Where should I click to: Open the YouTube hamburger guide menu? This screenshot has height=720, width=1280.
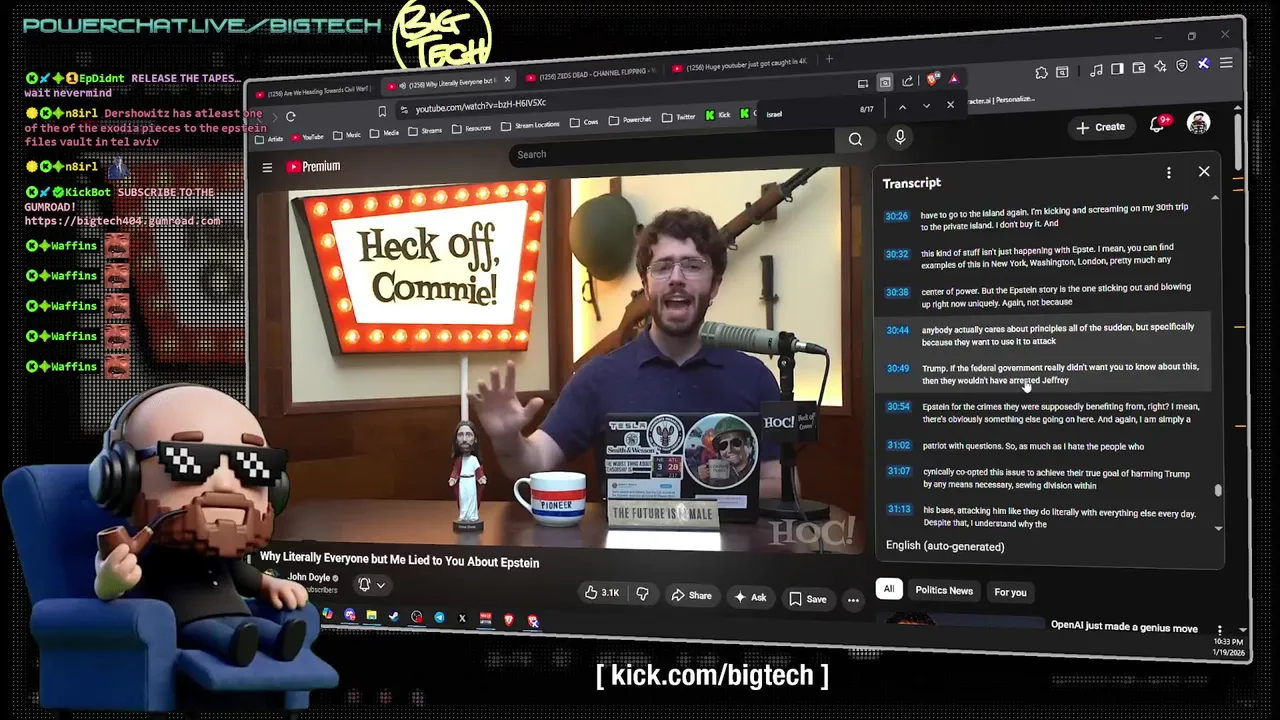click(267, 167)
